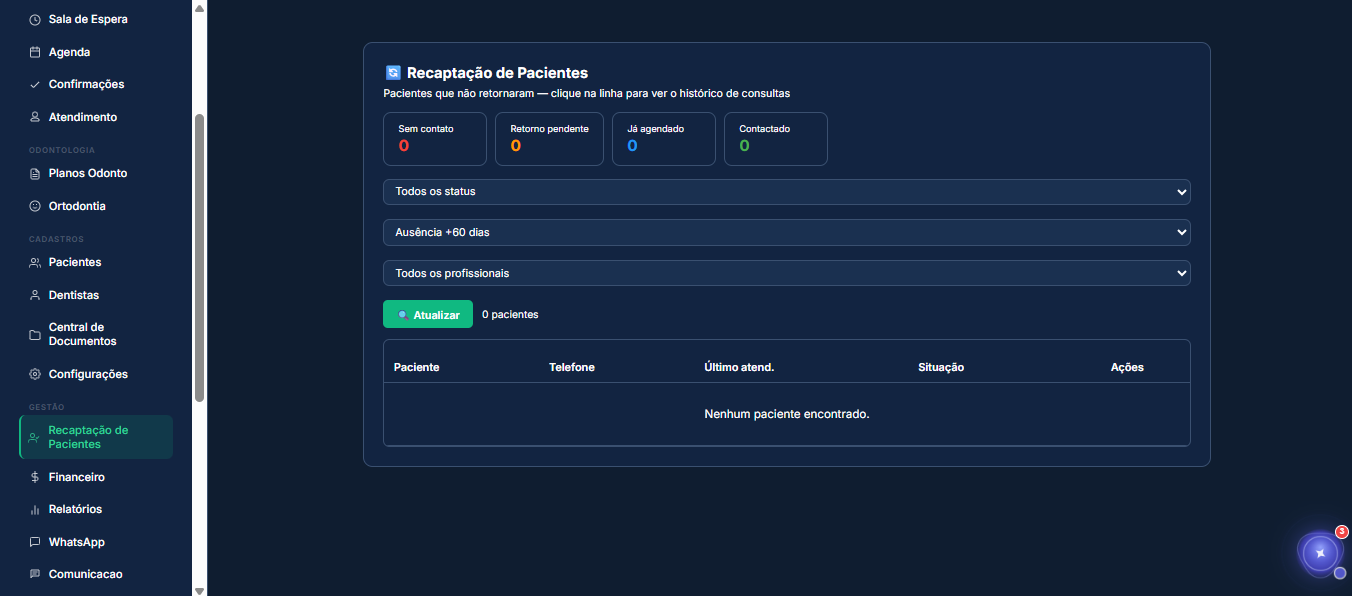1352x596 pixels.
Task: Click the gear icon beside Configurações
Action: coord(35,374)
